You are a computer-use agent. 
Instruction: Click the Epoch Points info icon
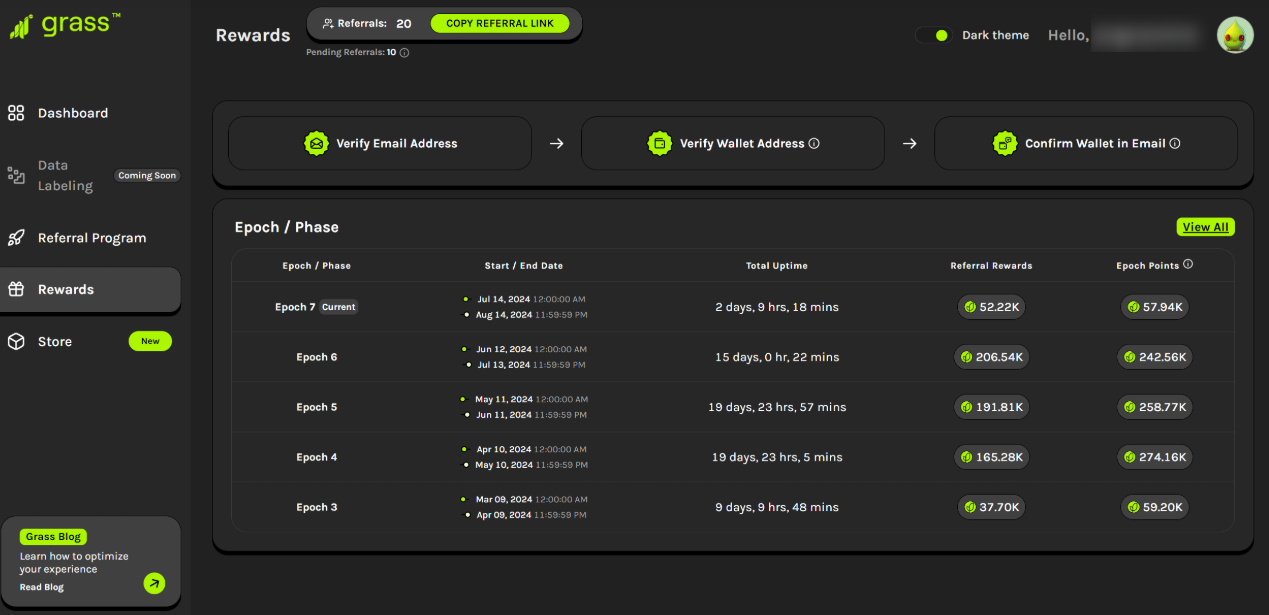1188,265
